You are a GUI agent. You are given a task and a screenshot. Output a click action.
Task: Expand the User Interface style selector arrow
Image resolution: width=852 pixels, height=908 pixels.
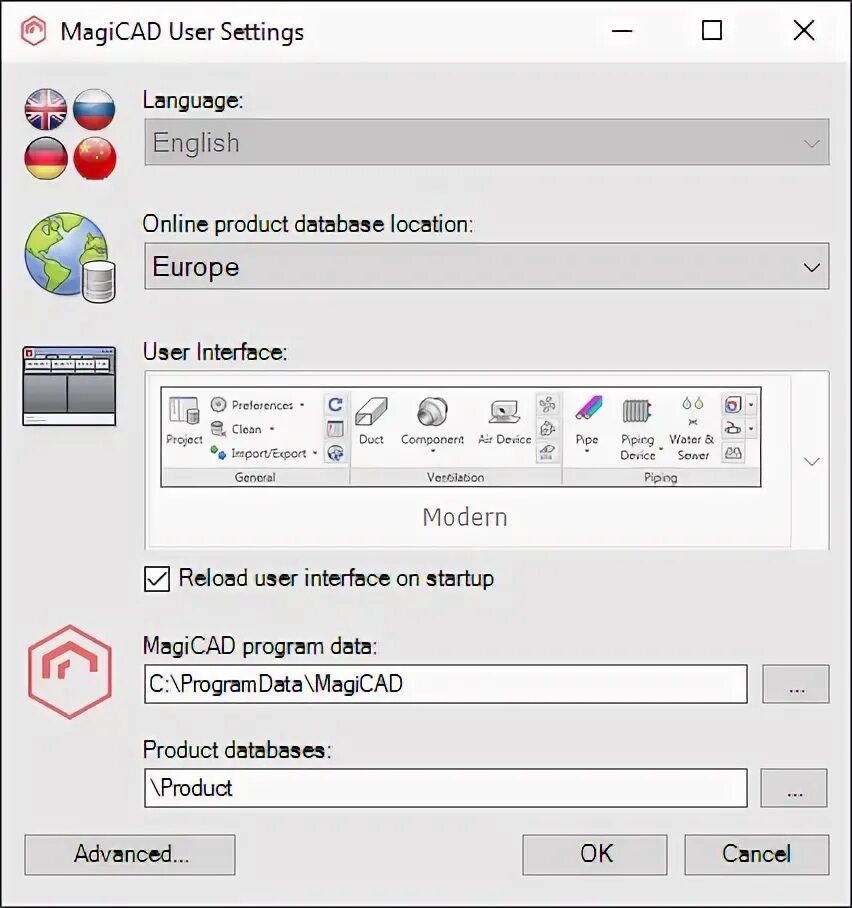click(811, 462)
